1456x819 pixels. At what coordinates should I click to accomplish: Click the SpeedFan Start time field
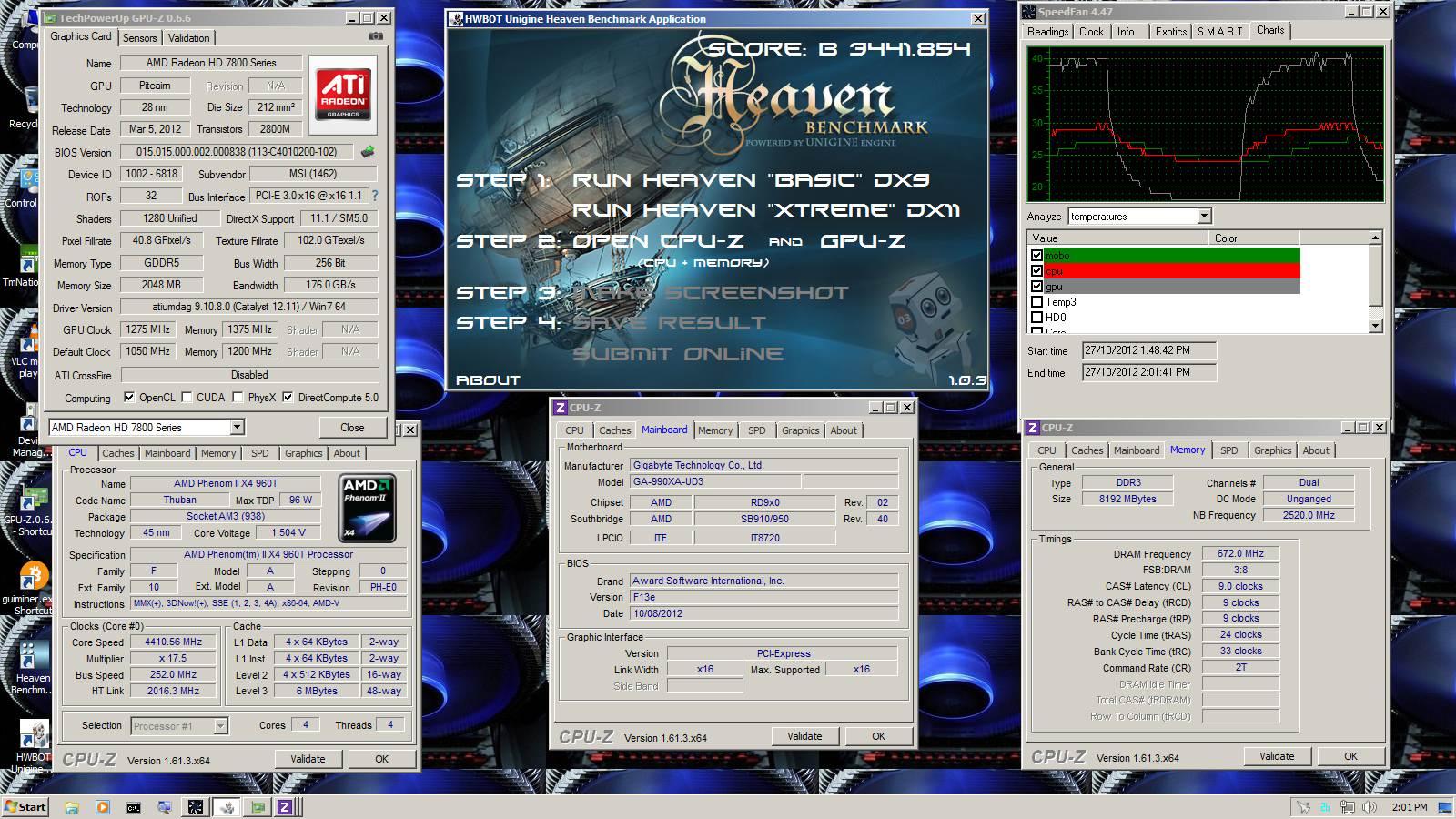click(x=1148, y=350)
